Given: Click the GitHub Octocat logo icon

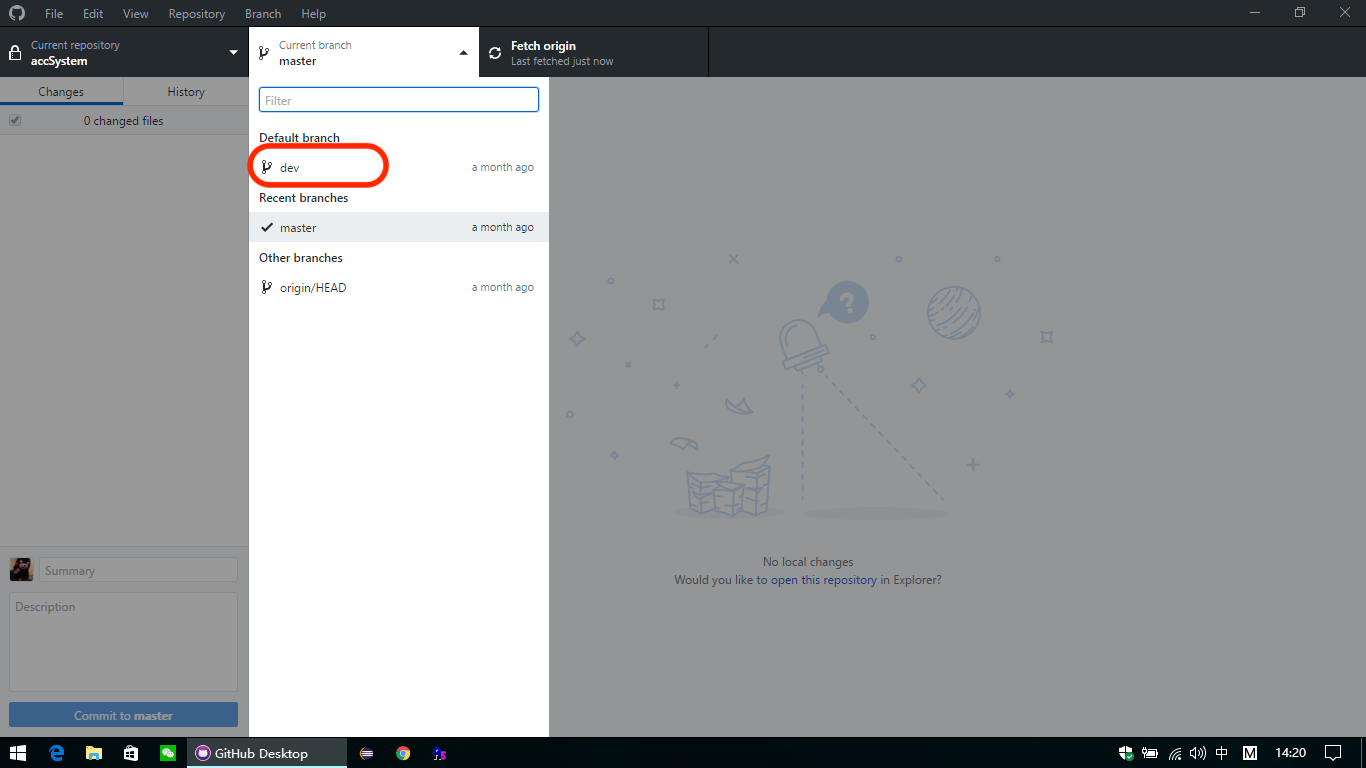Looking at the screenshot, I should [17, 13].
